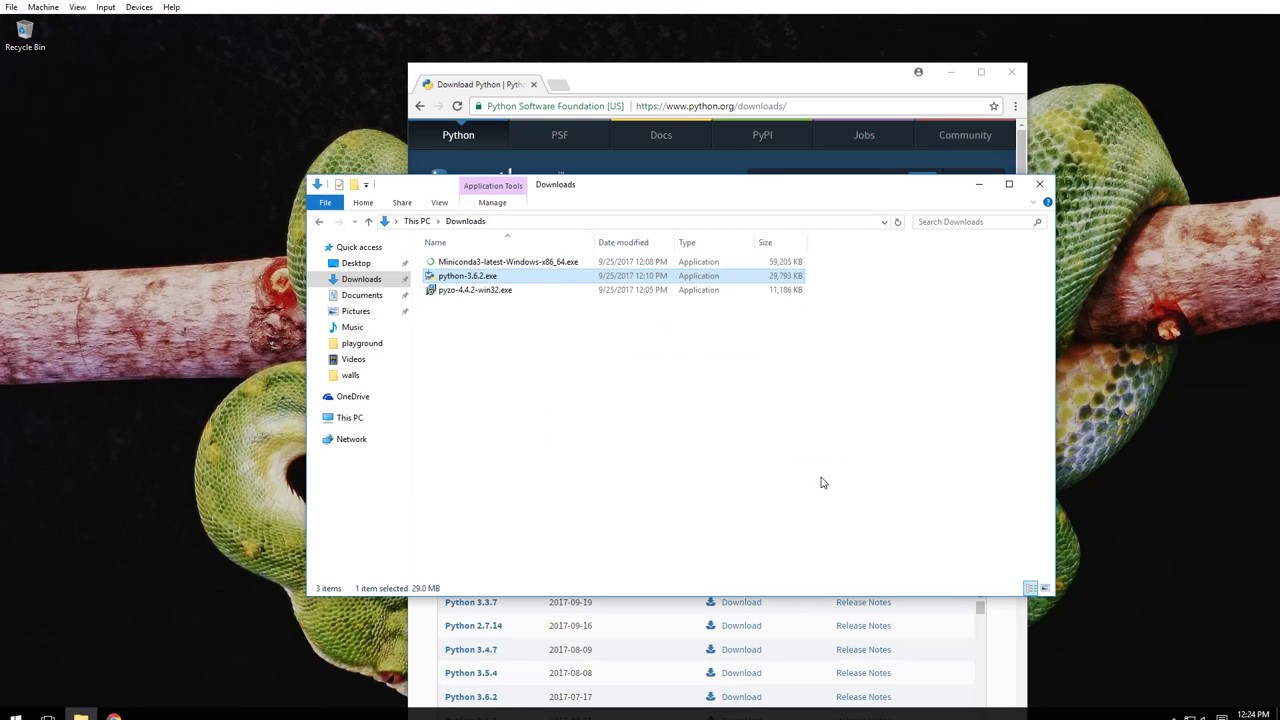Expand the address bar history dropdown
This screenshot has height=720, width=1280.
tap(884, 222)
